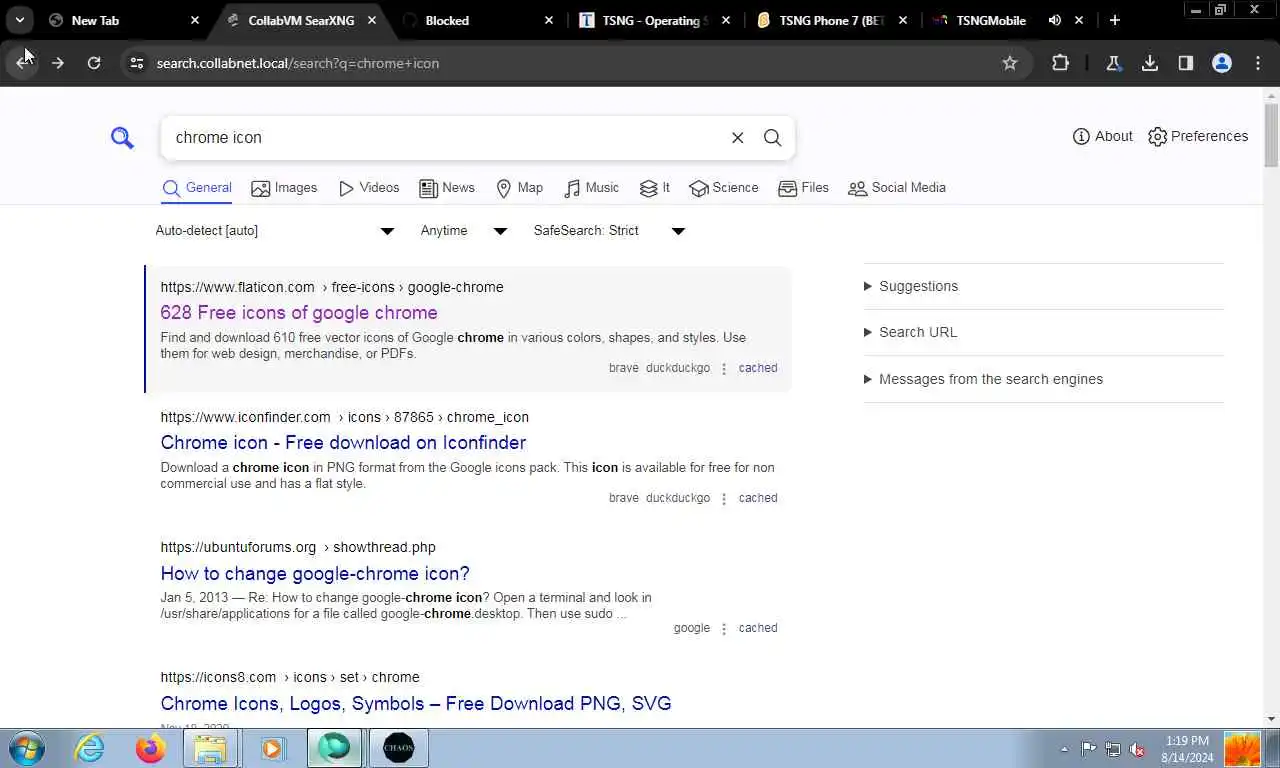The image size is (1280, 768).
Task: Switch to the Images category
Action: [284, 188]
